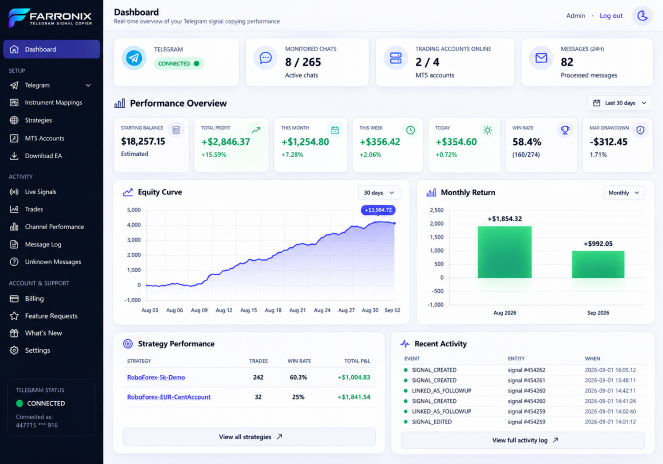The image size is (663, 464).
Task: Click the Aug 2026 monthly return bar
Action: pyautogui.click(x=505, y=252)
